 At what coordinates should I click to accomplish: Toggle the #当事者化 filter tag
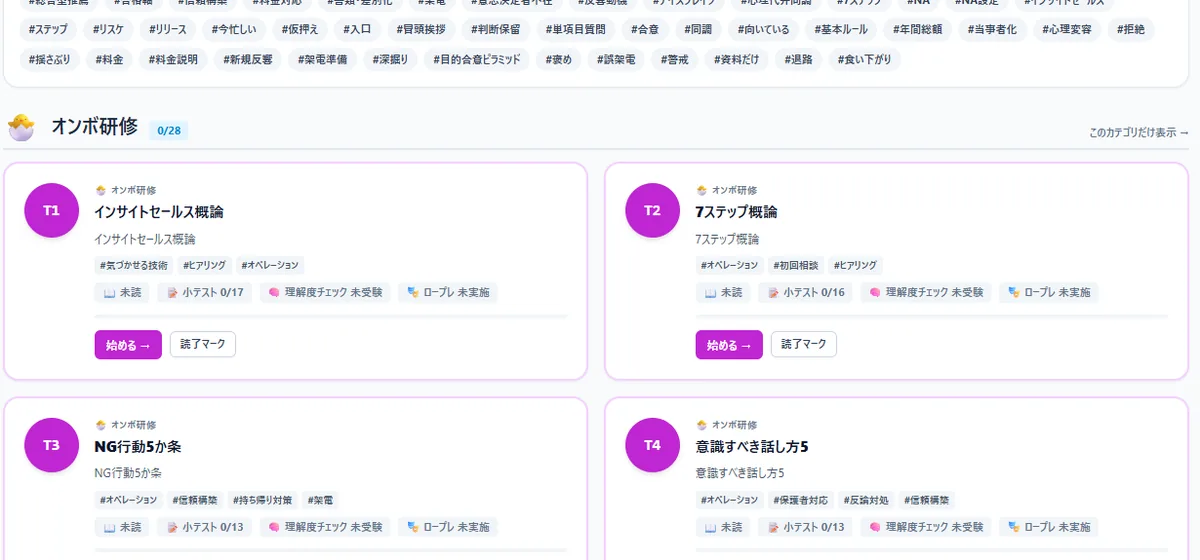(x=992, y=29)
